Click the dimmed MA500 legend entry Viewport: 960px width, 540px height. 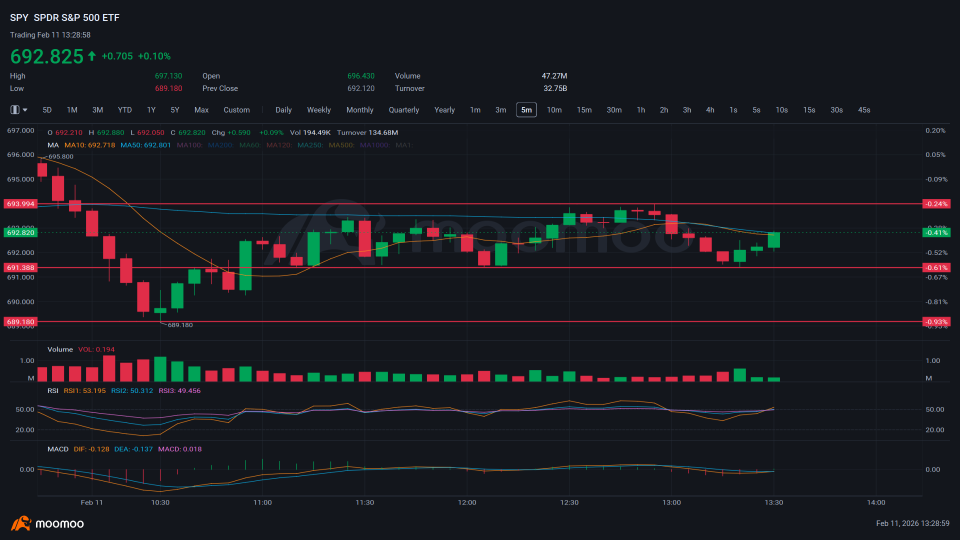coord(342,146)
